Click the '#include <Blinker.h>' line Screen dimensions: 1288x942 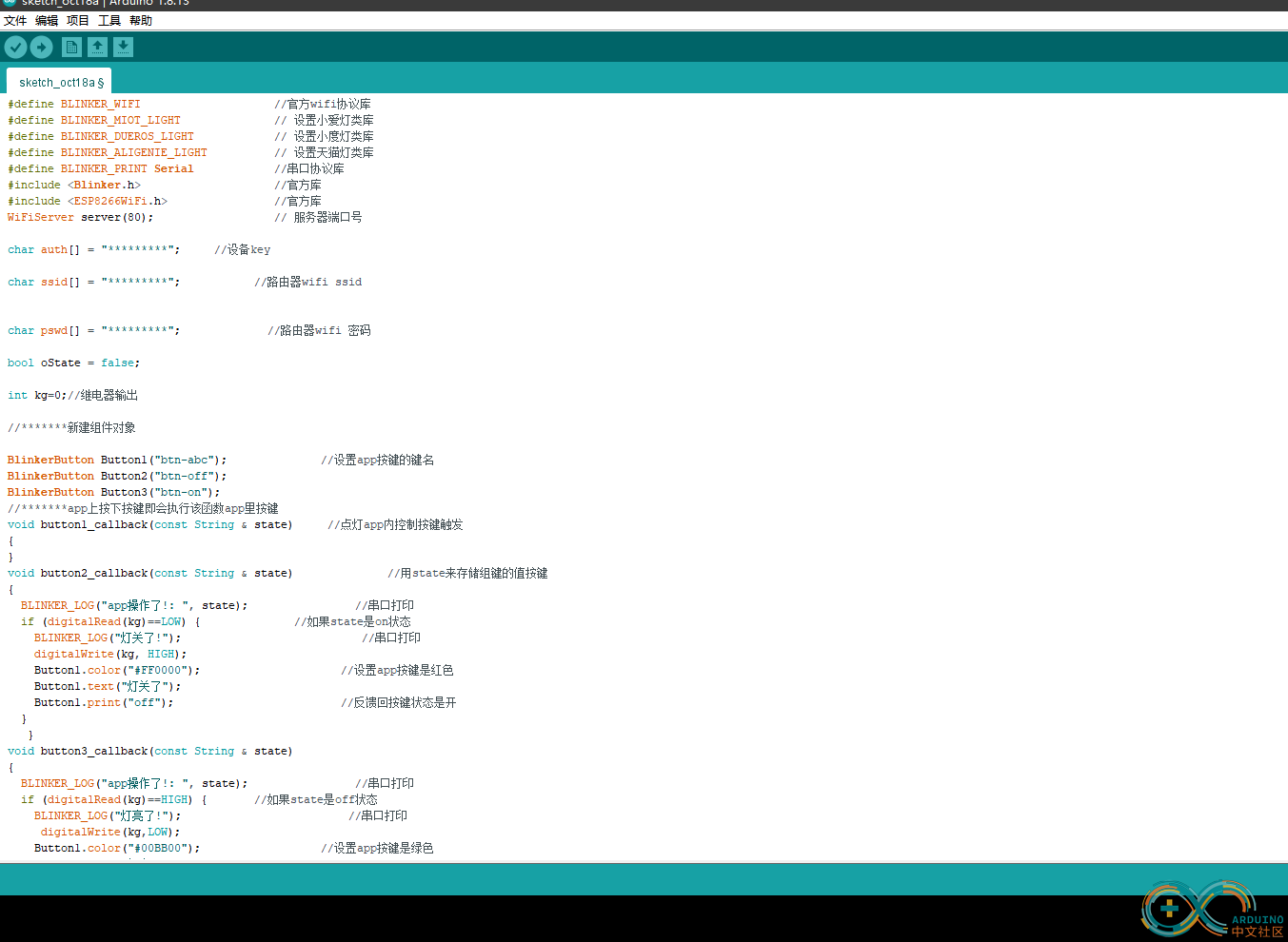click(74, 186)
